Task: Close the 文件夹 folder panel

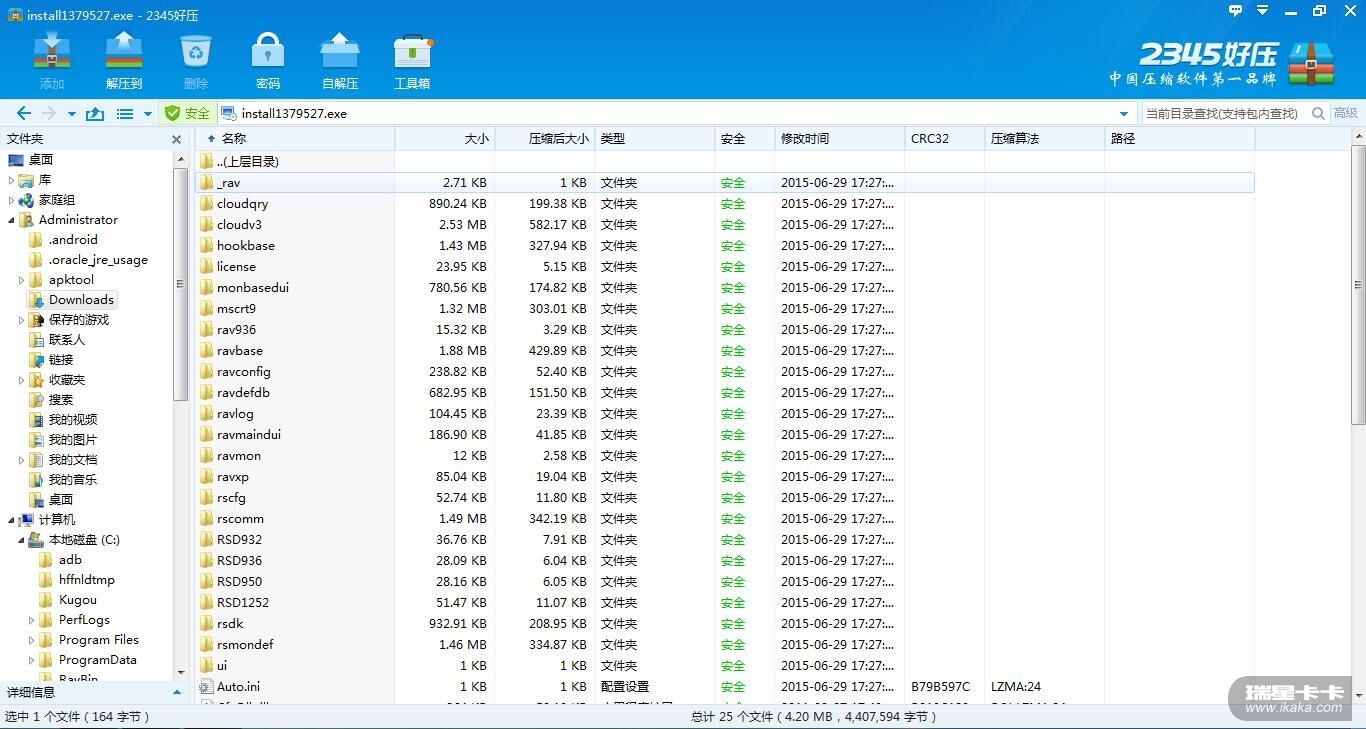Action: pyautogui.click(x=177, y=140)
